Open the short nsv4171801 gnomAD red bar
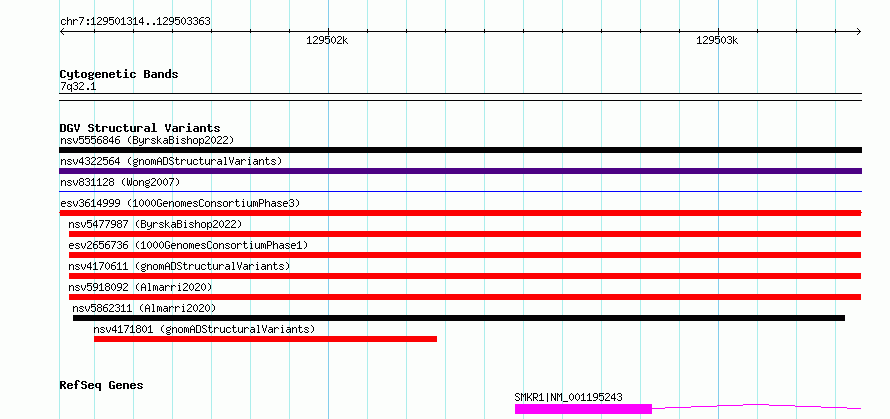This screenshot has height=419, width=890. (x=265, y=339)
